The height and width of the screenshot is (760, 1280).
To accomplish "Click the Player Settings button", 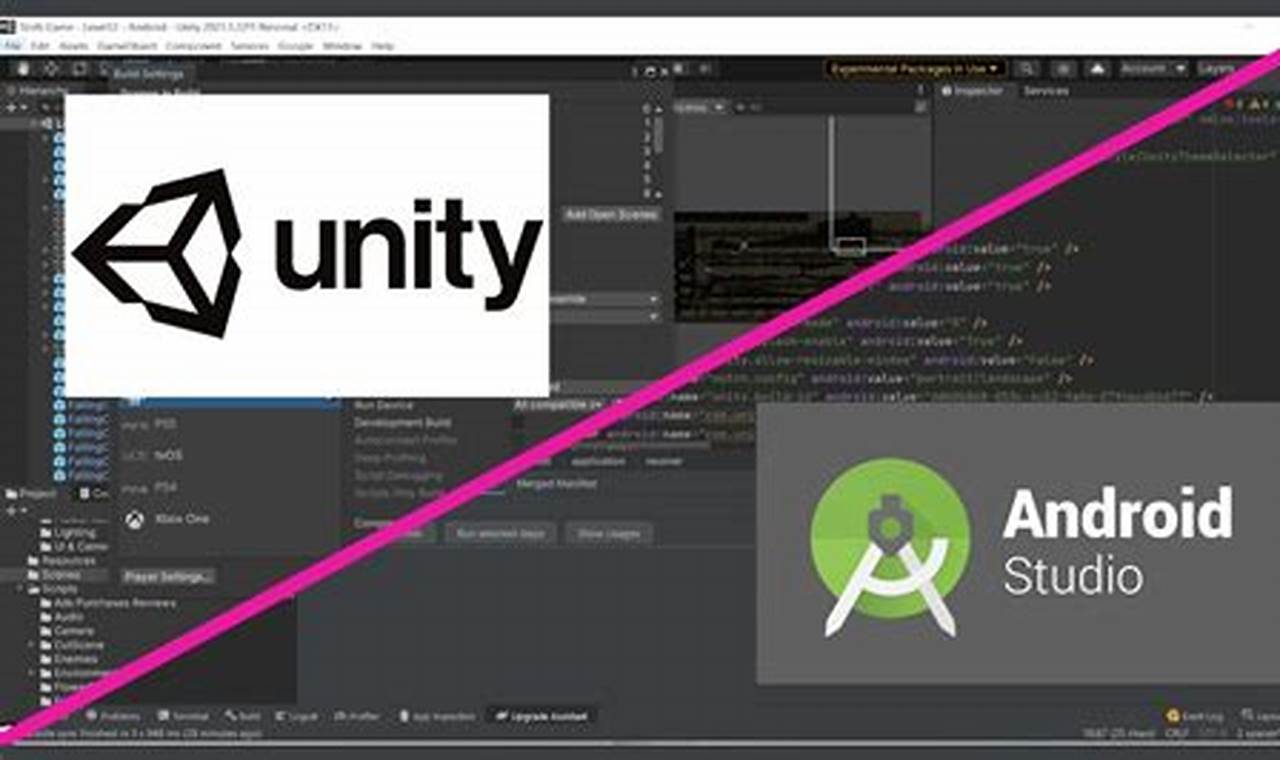I will click(x=168, y=577).
